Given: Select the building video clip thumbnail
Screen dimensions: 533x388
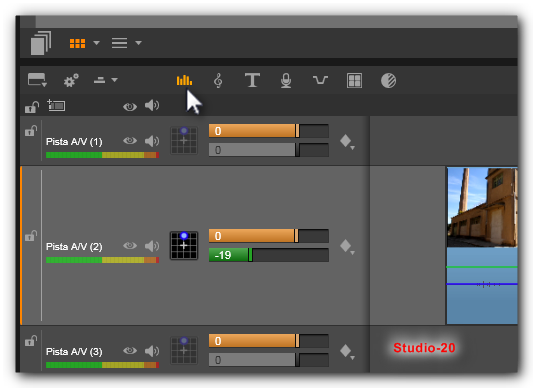Looking at the screenshot, I should (482, 207).
